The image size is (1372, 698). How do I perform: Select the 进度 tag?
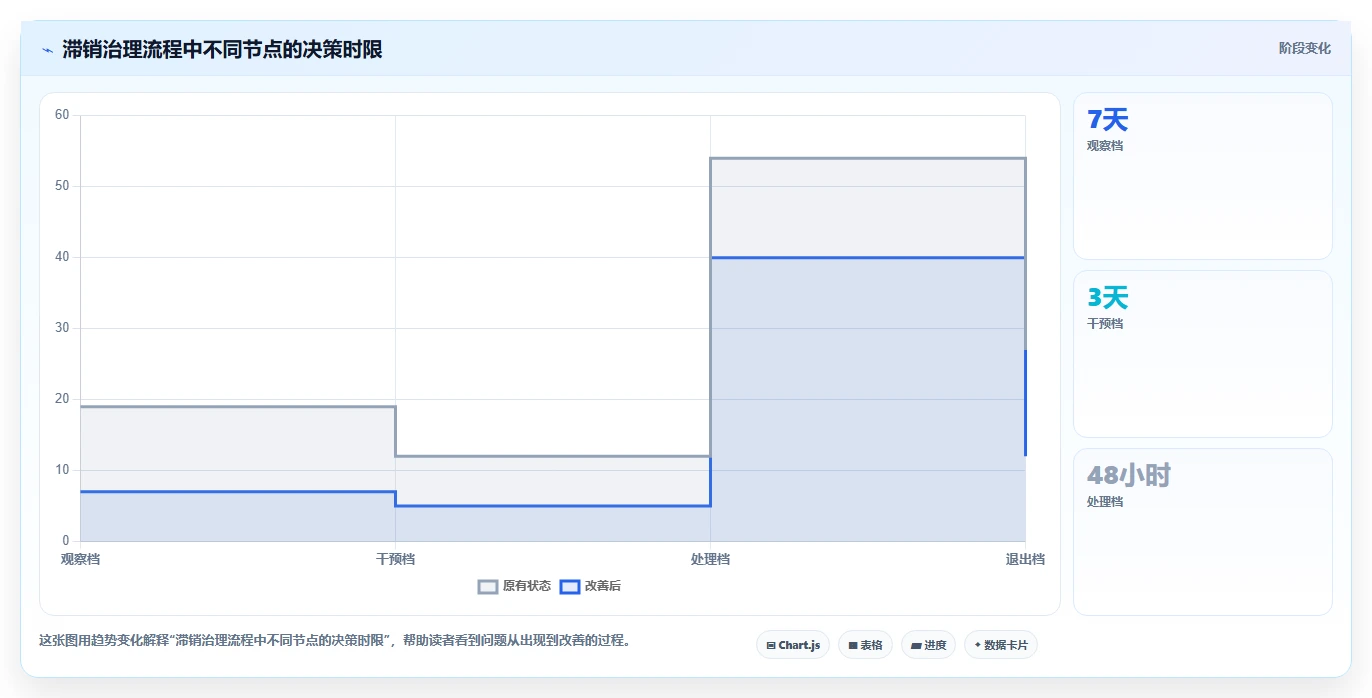coord(928,645)
